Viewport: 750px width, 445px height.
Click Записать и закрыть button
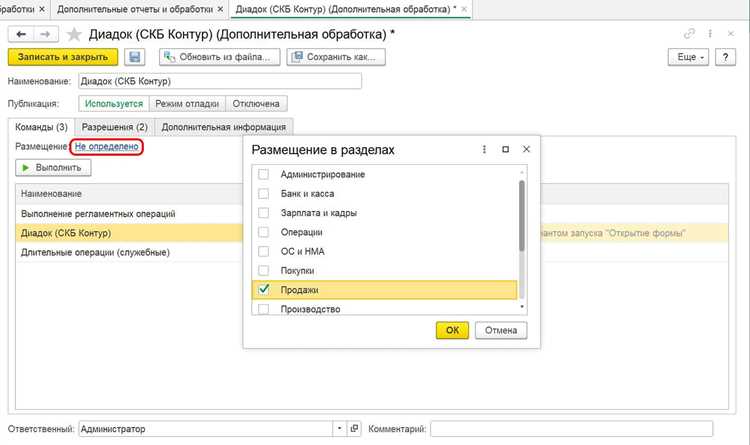point(63,57)
